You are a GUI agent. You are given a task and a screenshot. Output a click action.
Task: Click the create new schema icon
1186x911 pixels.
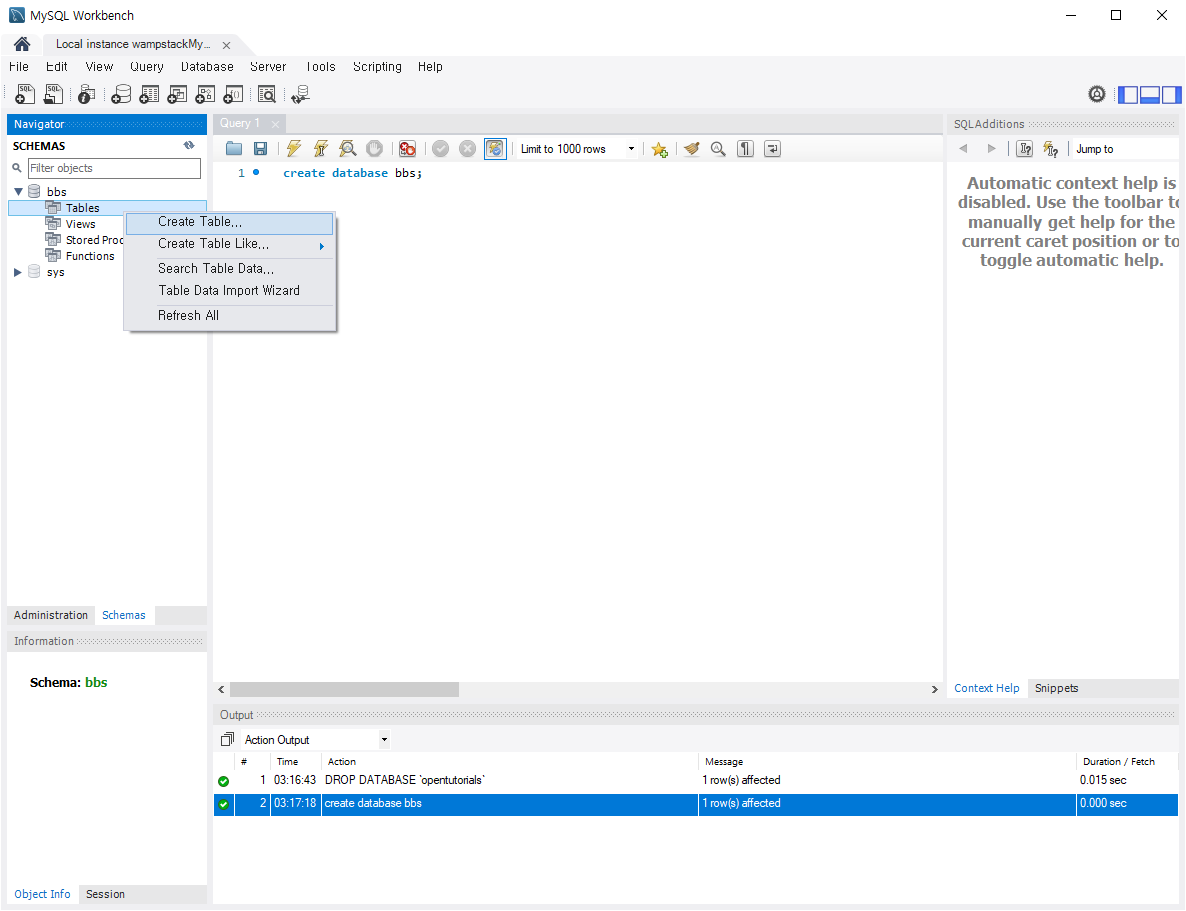[121, 94]
